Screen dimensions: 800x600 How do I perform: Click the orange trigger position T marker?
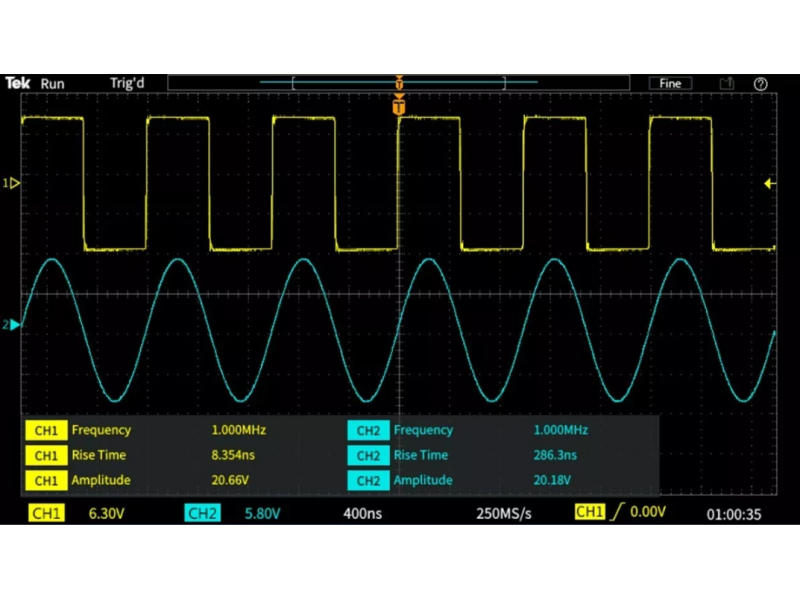399,105
